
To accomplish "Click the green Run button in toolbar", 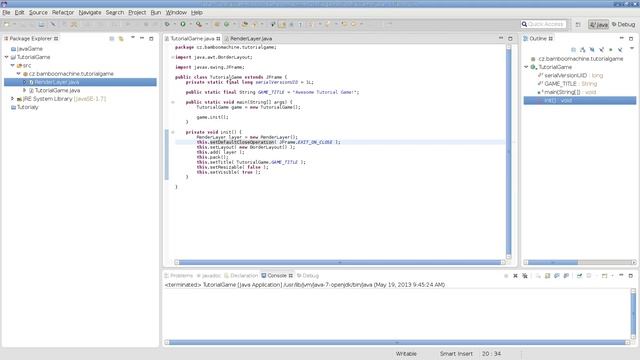I will (183, 24).
